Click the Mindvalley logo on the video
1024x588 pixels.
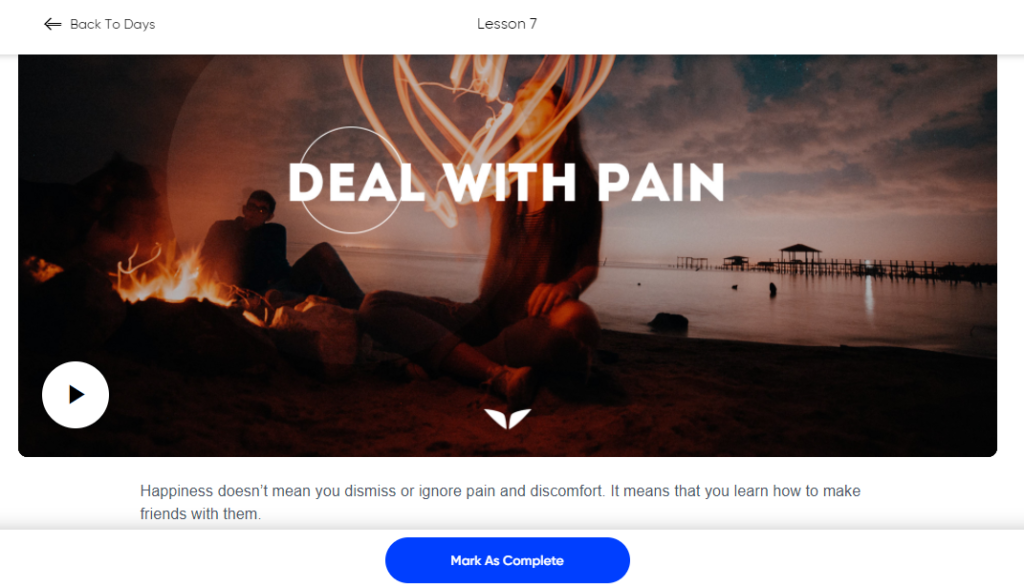[x=507, y=419]
